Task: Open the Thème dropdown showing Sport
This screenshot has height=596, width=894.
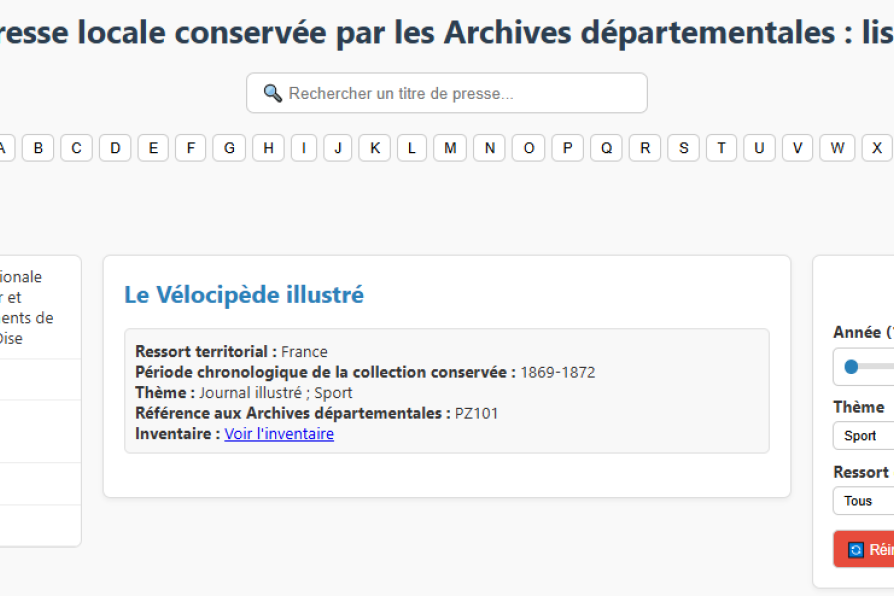Action: (x=862, y=436)
